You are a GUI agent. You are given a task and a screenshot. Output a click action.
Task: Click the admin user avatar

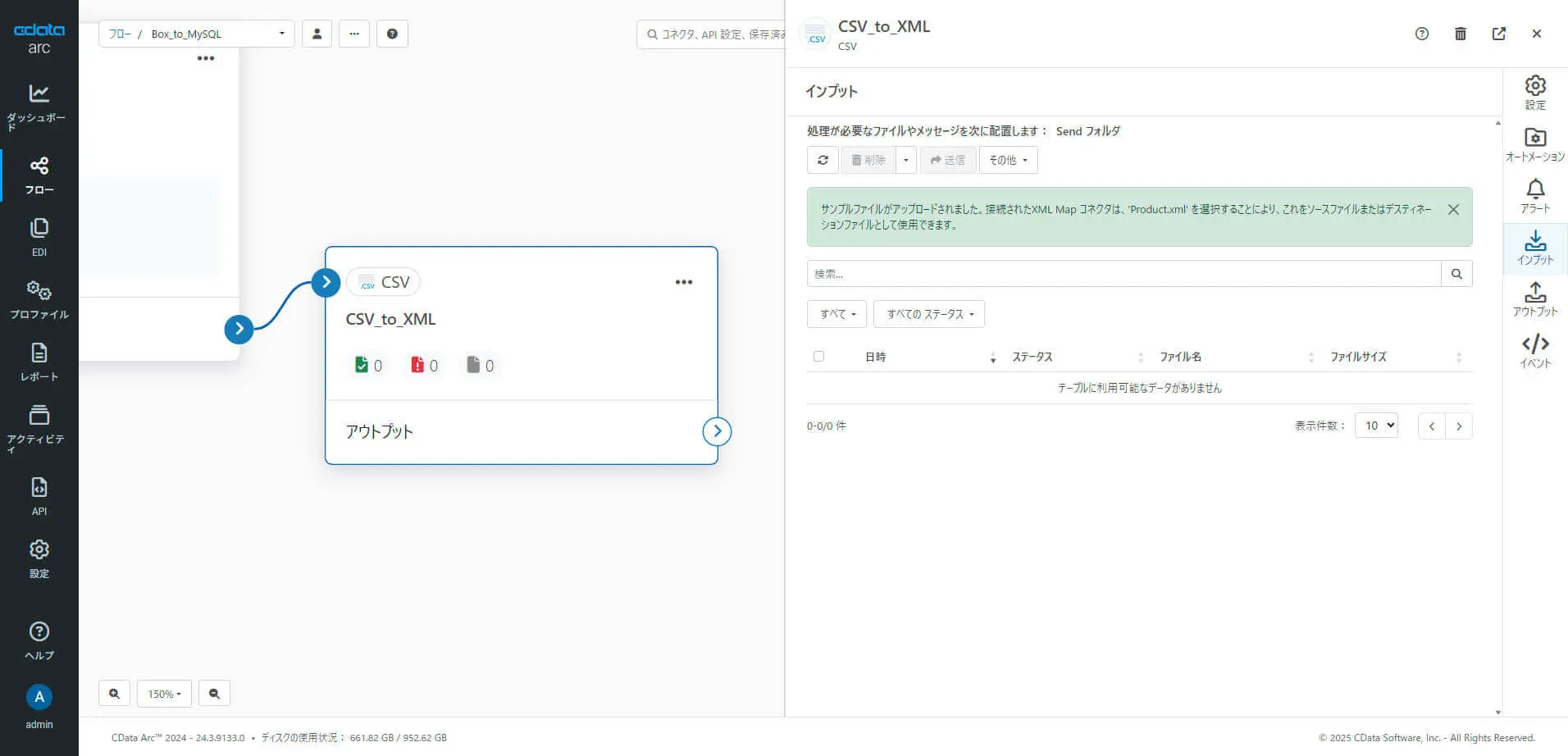pyautogui.click(x=39, y=697)
